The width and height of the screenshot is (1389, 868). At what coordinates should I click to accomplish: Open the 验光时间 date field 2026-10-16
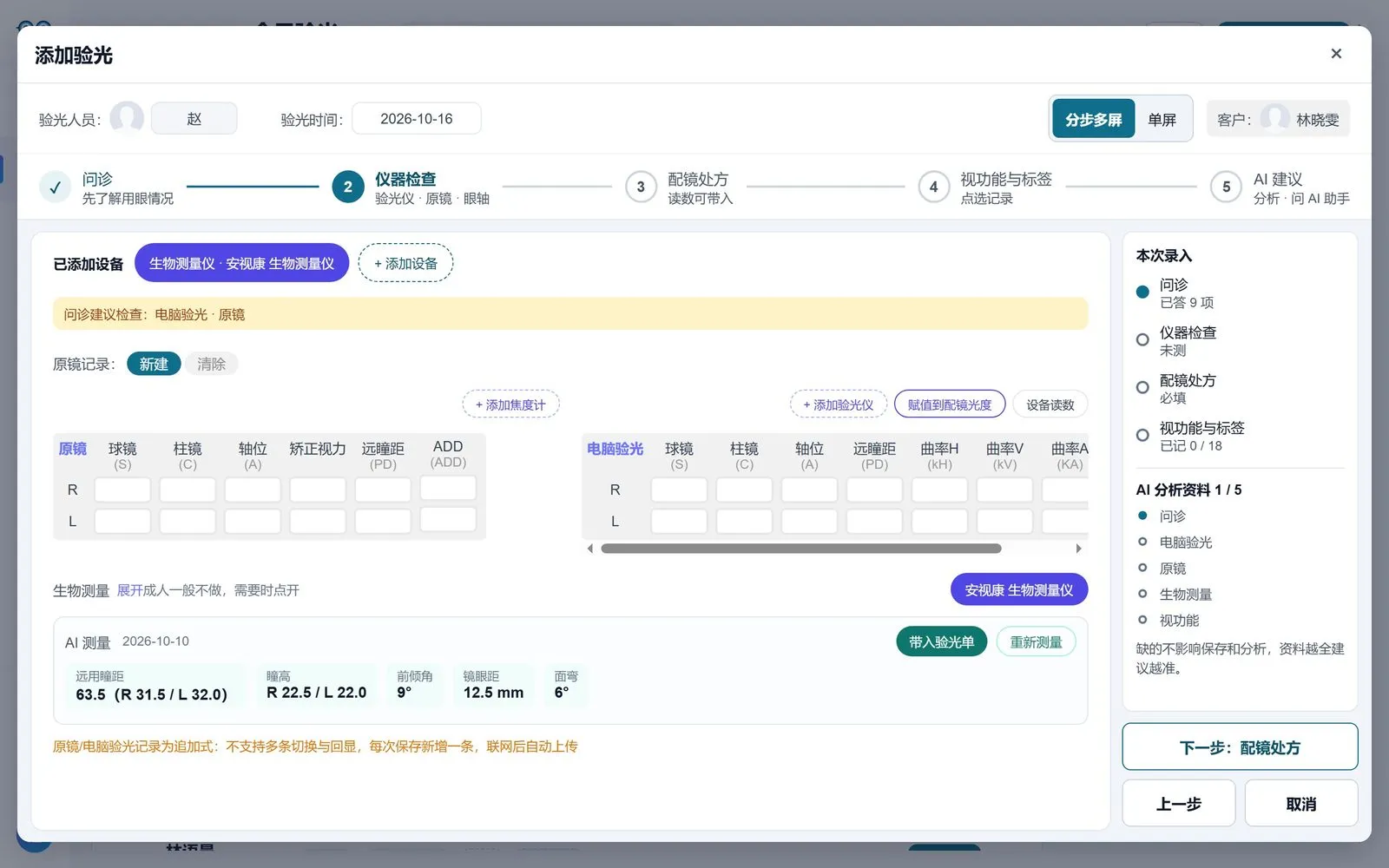417,118
